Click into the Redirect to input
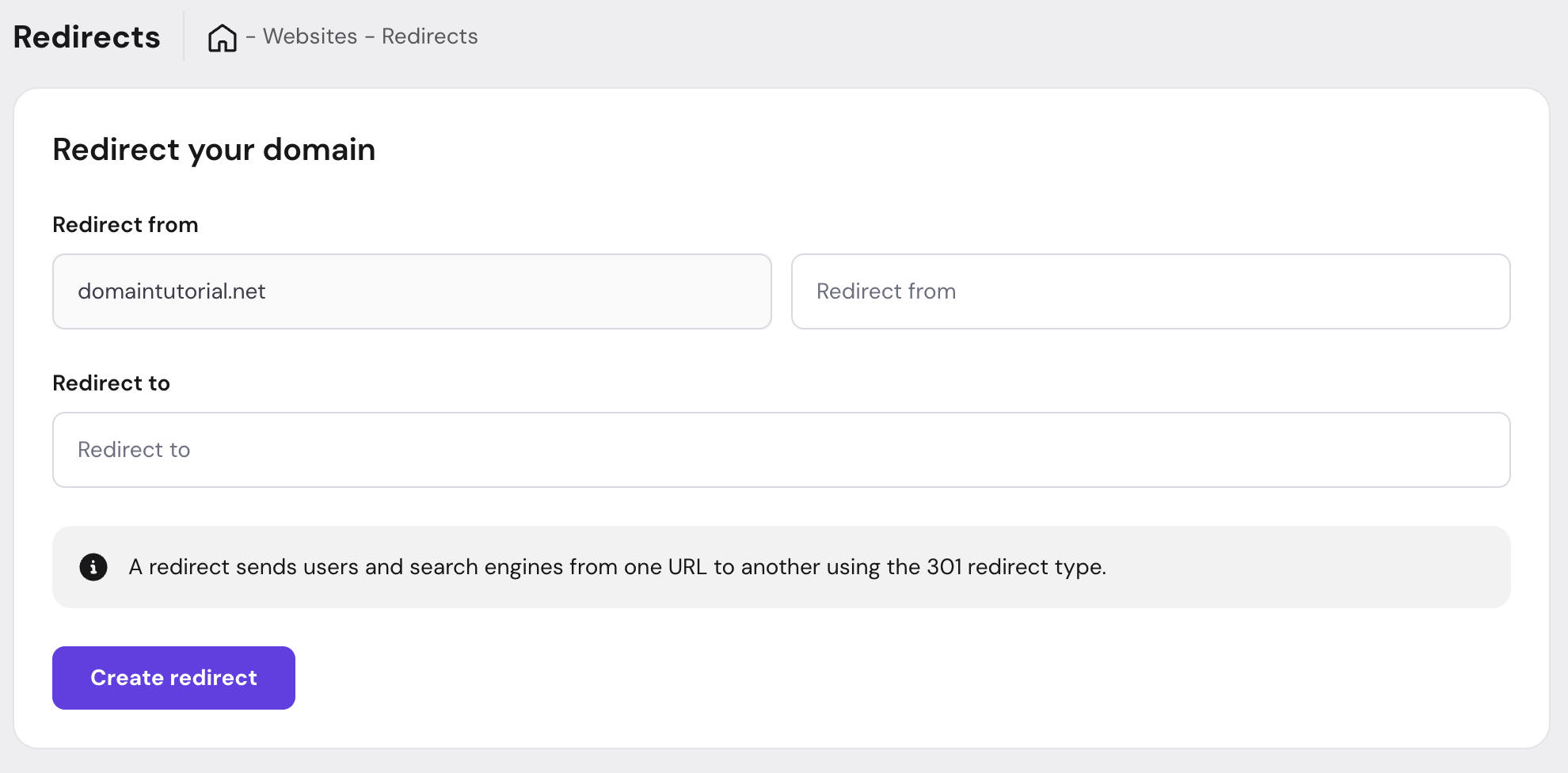 781,450
